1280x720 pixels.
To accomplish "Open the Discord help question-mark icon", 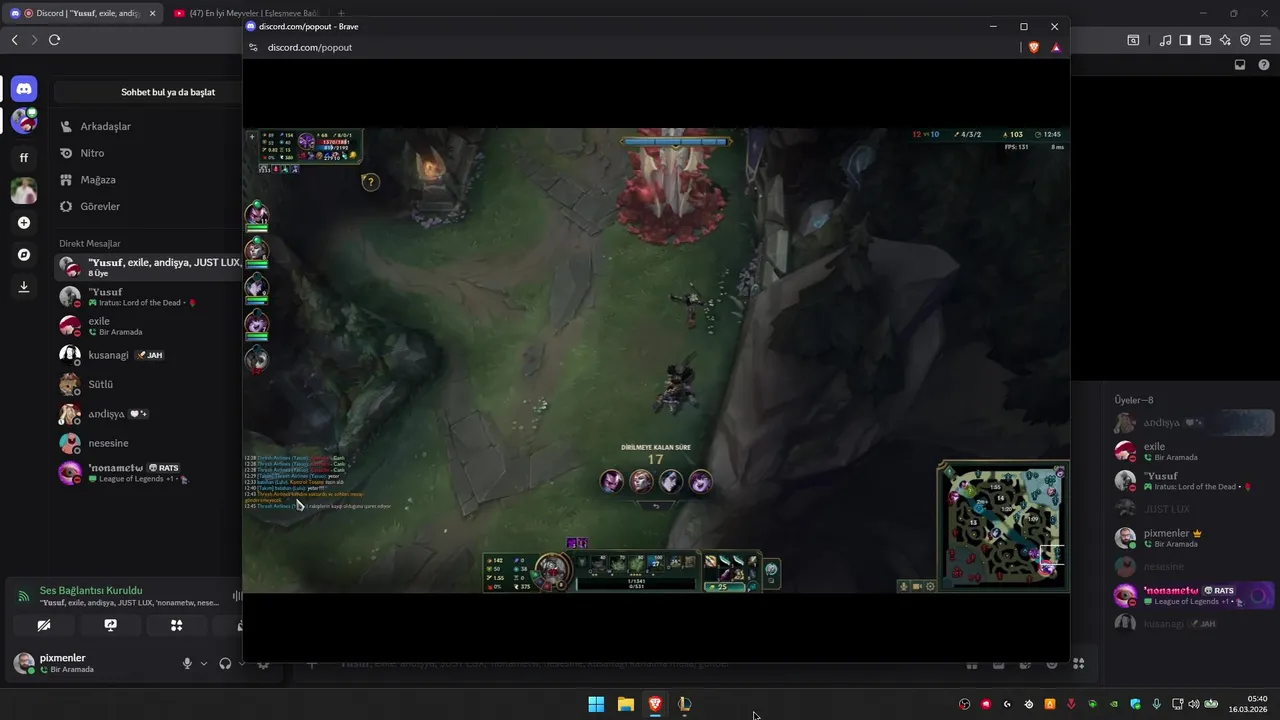I will point(1264,65).
